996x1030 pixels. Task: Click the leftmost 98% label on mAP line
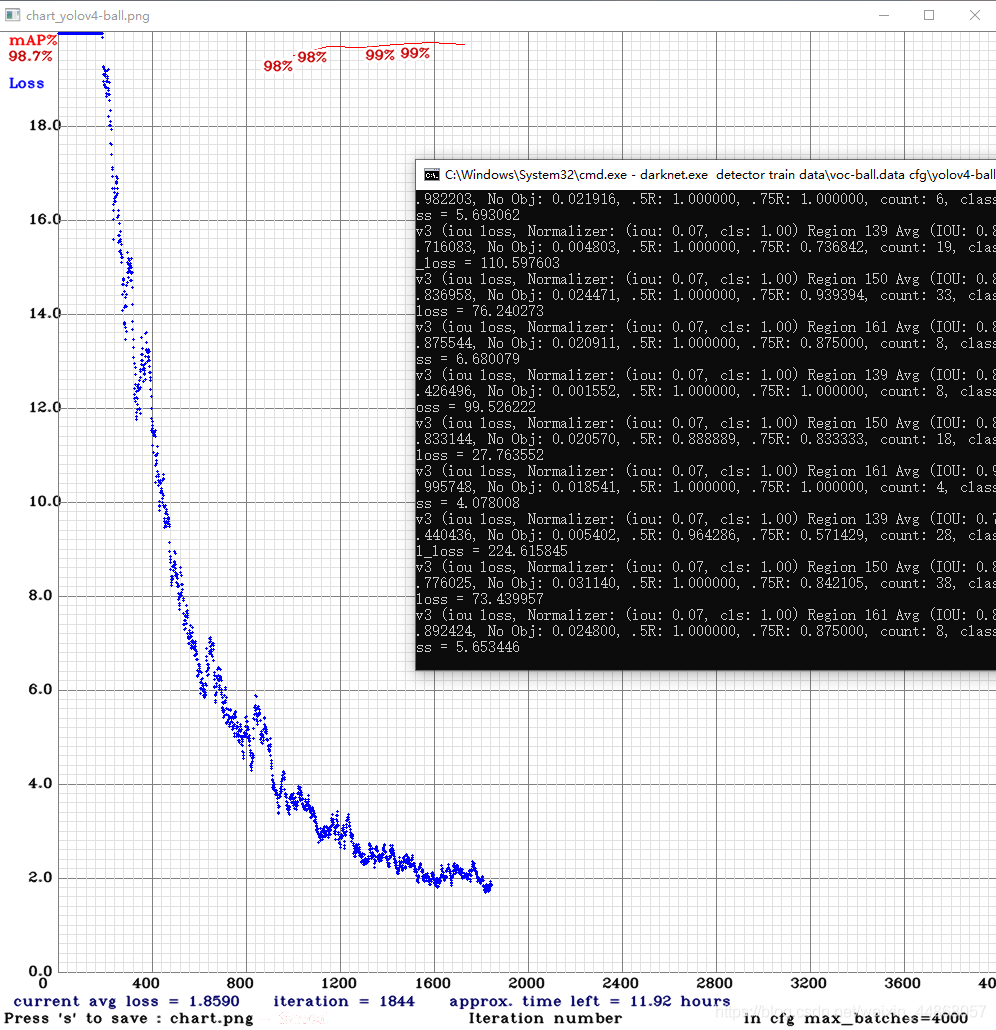(x=278, y=66)
